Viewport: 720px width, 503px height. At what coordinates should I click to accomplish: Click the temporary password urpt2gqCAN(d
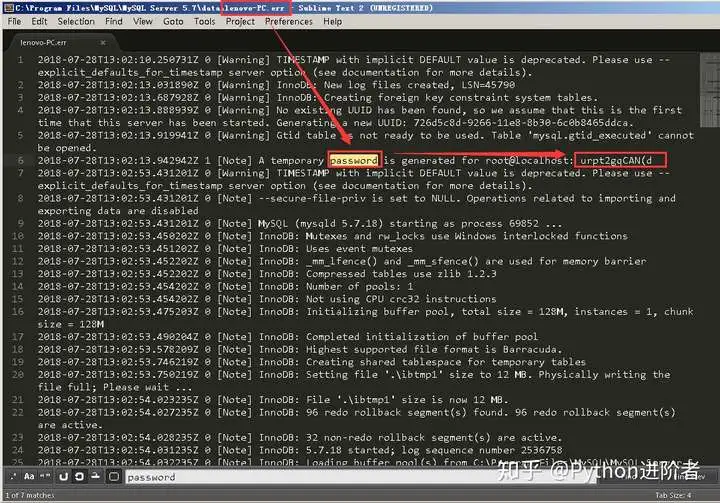tap(615, 160)
